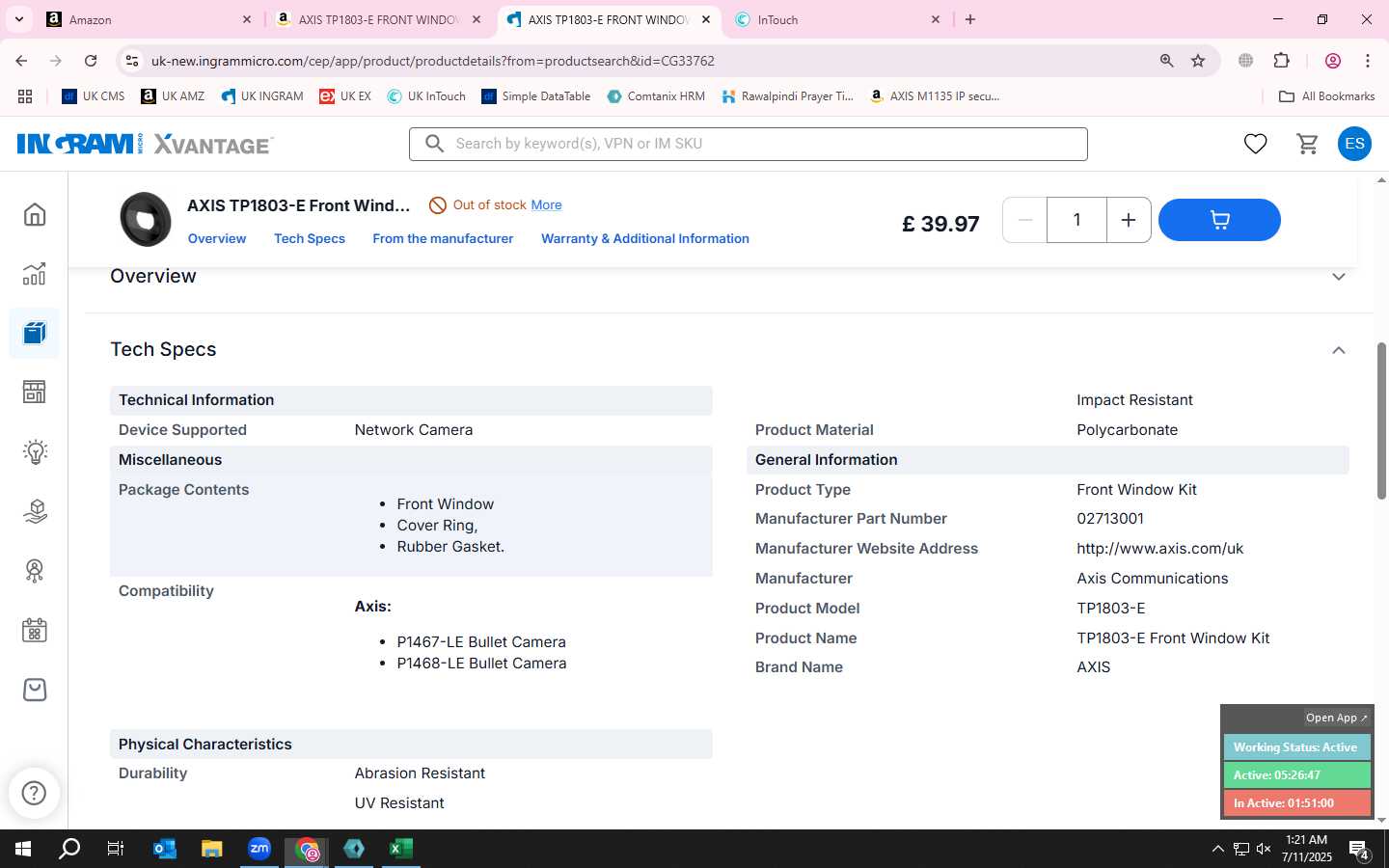
Task: Select the product catalog box sidebar icon
Action: (35, 334)
